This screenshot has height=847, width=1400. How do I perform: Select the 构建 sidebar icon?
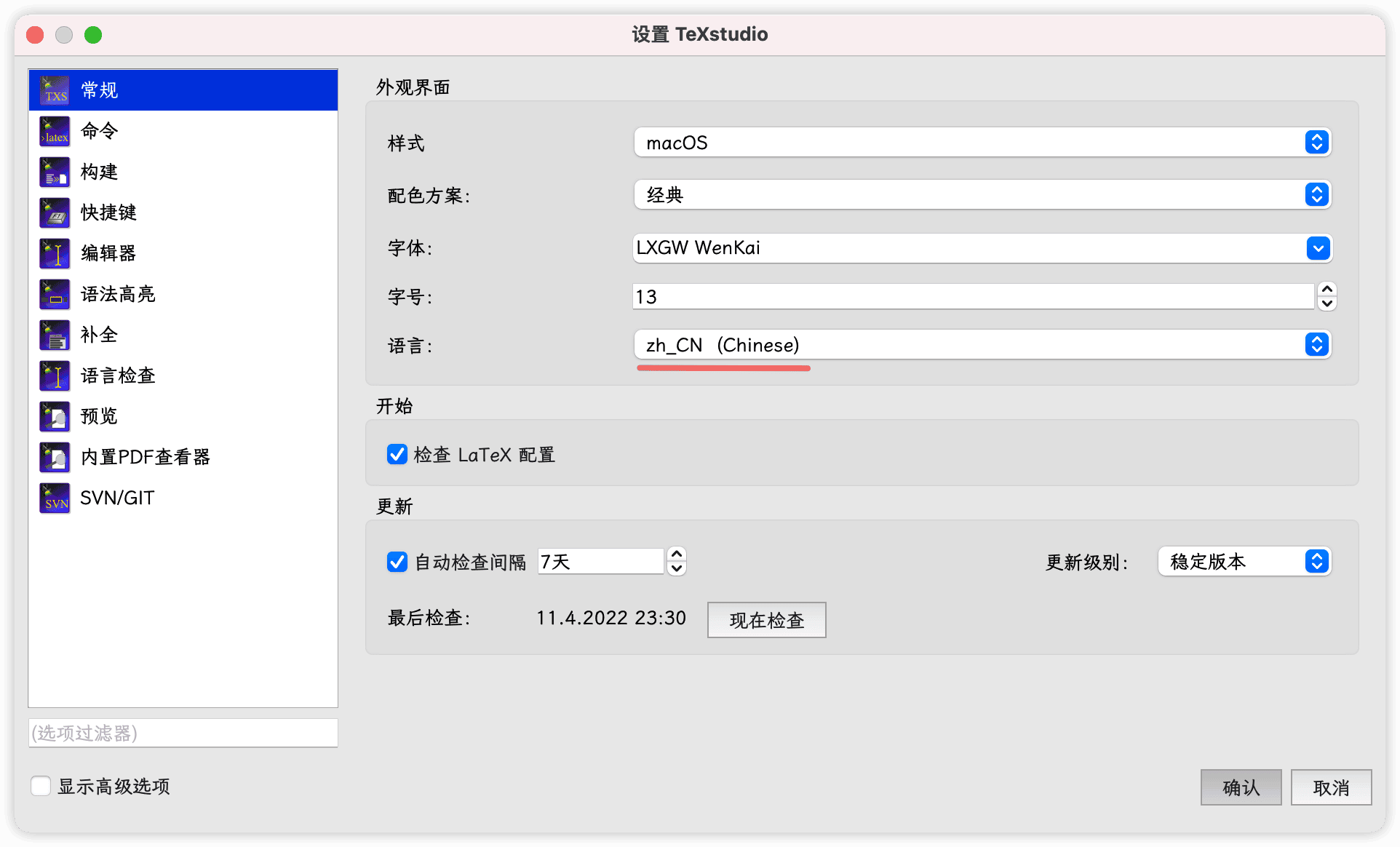pyautogui.click(x=54, y=172)
